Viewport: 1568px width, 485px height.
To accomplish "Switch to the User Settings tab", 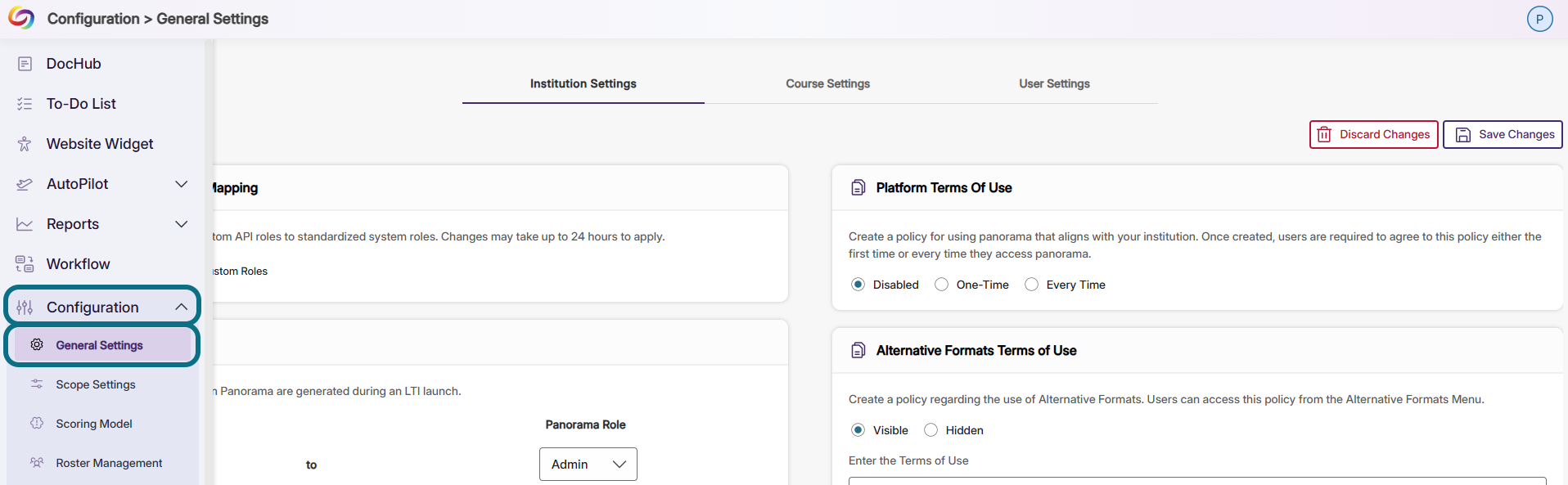I will [1054, 83].
